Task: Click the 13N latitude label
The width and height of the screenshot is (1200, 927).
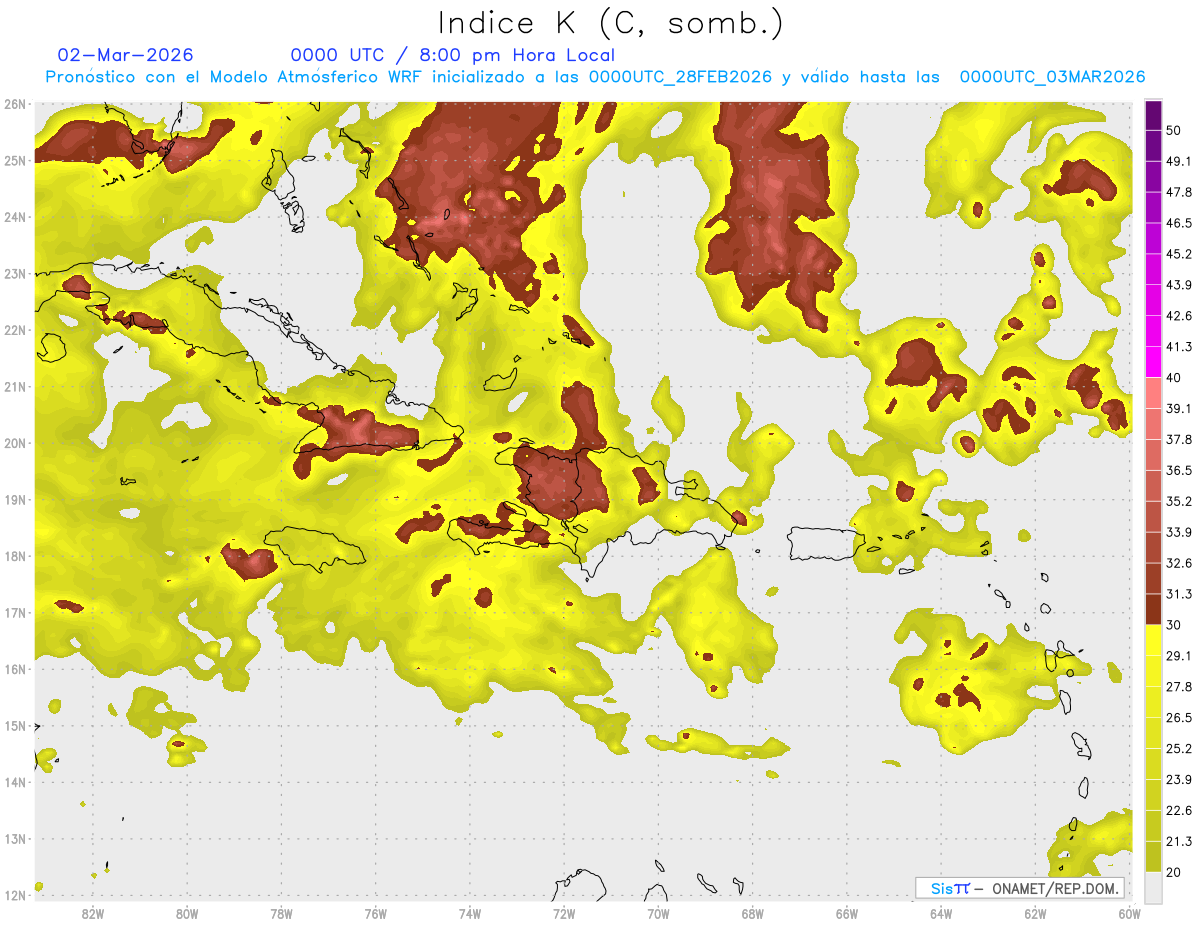Action: pos(15,839)
